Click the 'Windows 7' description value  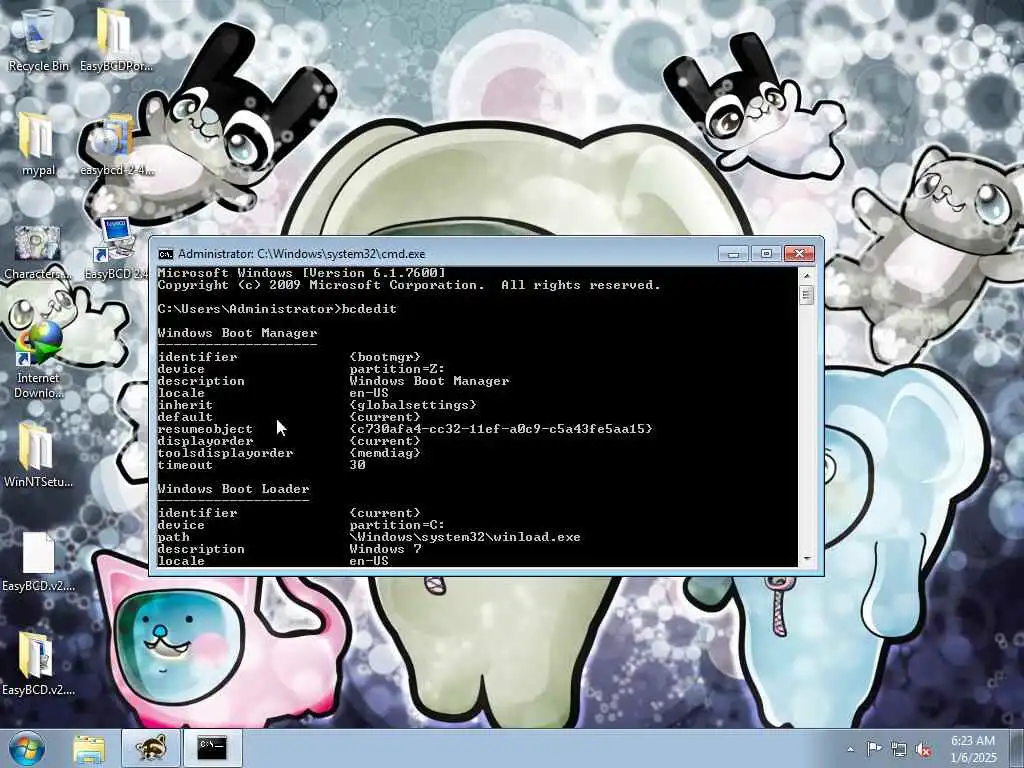pos(385,549)
